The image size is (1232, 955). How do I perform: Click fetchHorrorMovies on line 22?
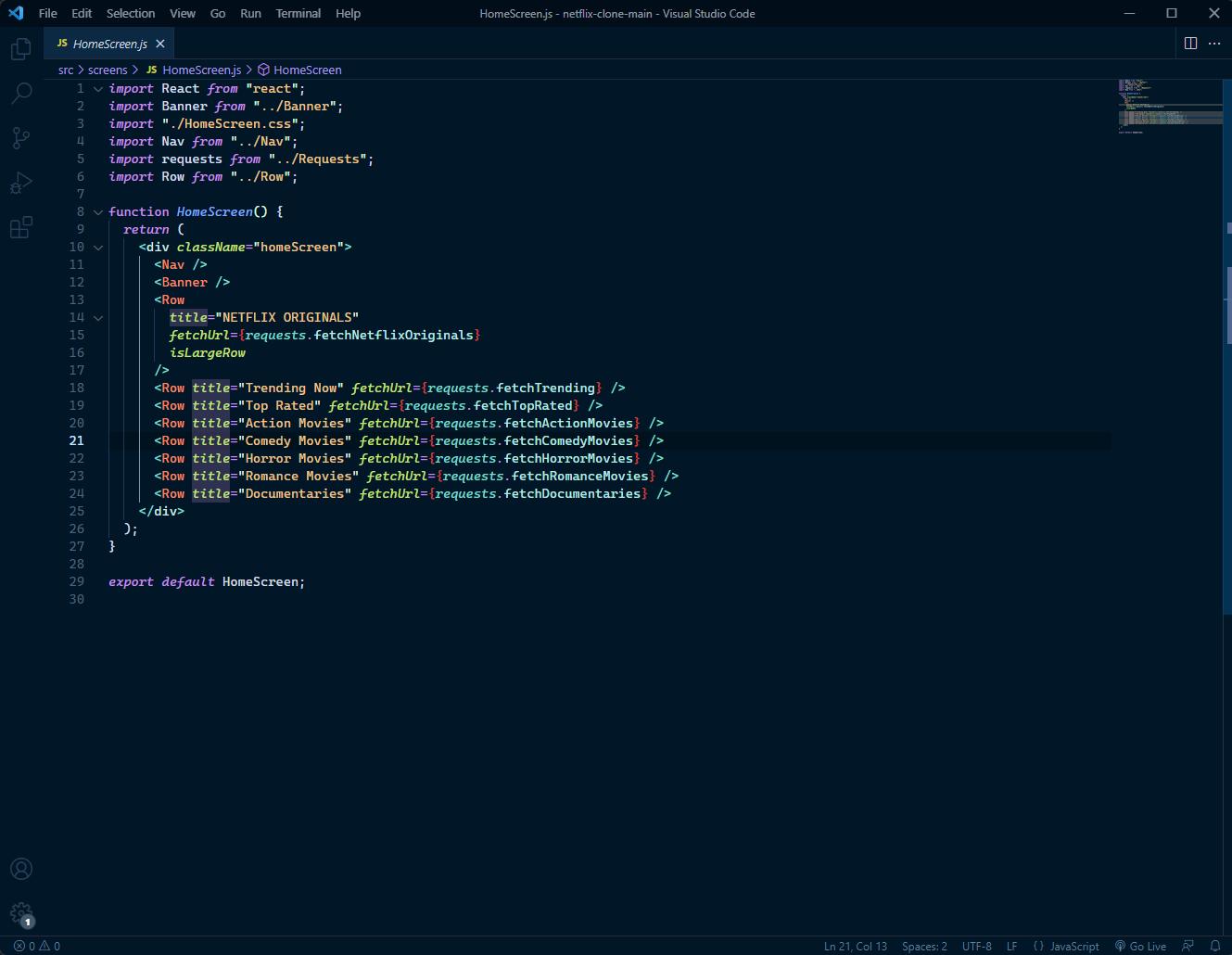click(568, 459)
